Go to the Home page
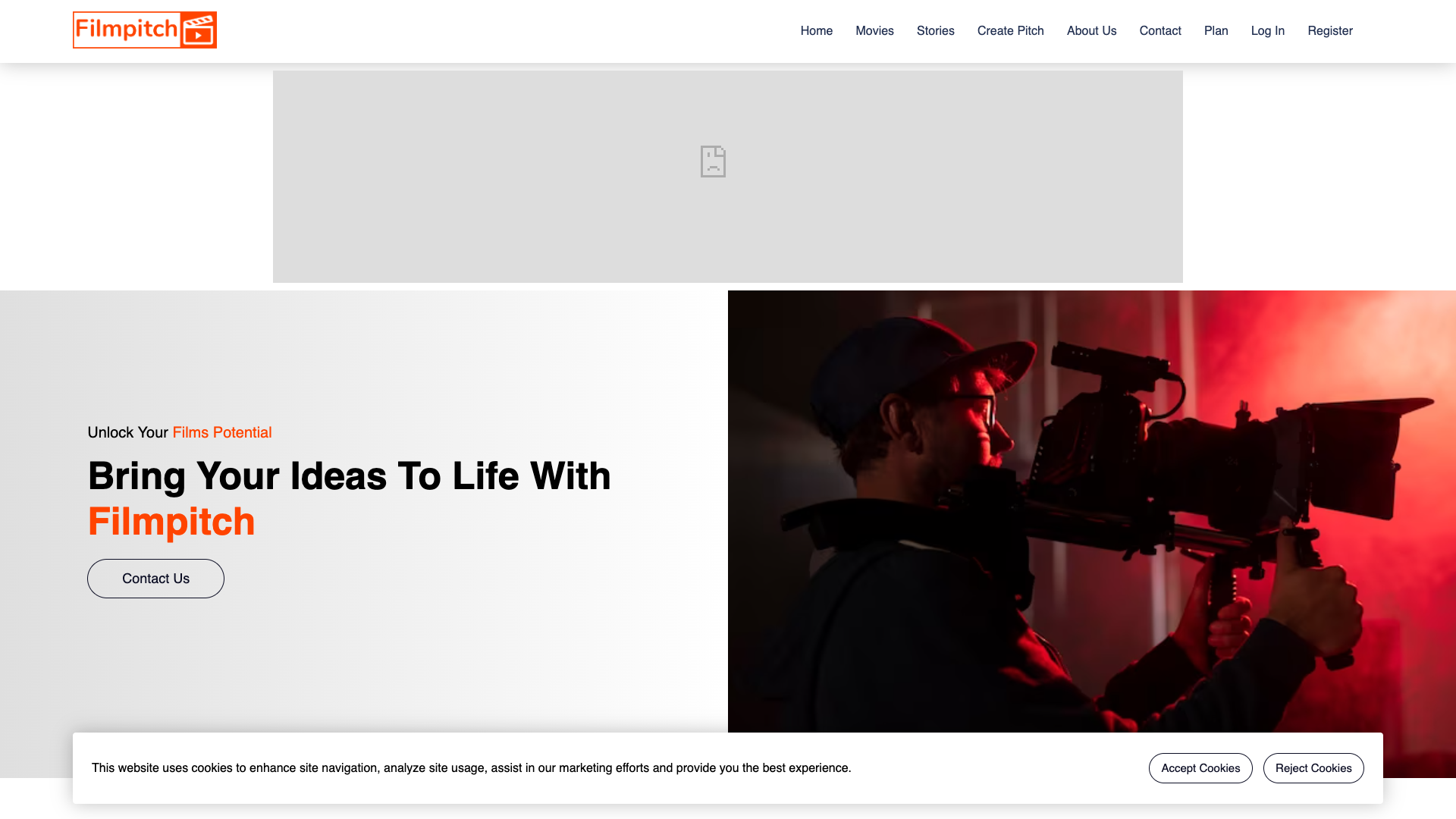 click(x=817, y=31)
